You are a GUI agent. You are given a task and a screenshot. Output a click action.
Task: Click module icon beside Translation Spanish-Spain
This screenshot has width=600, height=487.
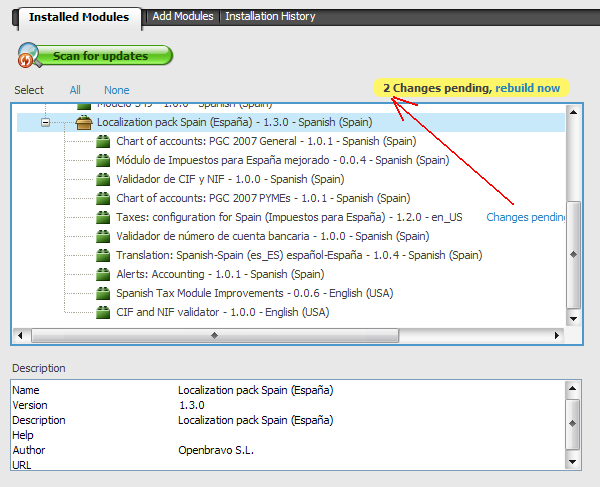click(103, 255)
